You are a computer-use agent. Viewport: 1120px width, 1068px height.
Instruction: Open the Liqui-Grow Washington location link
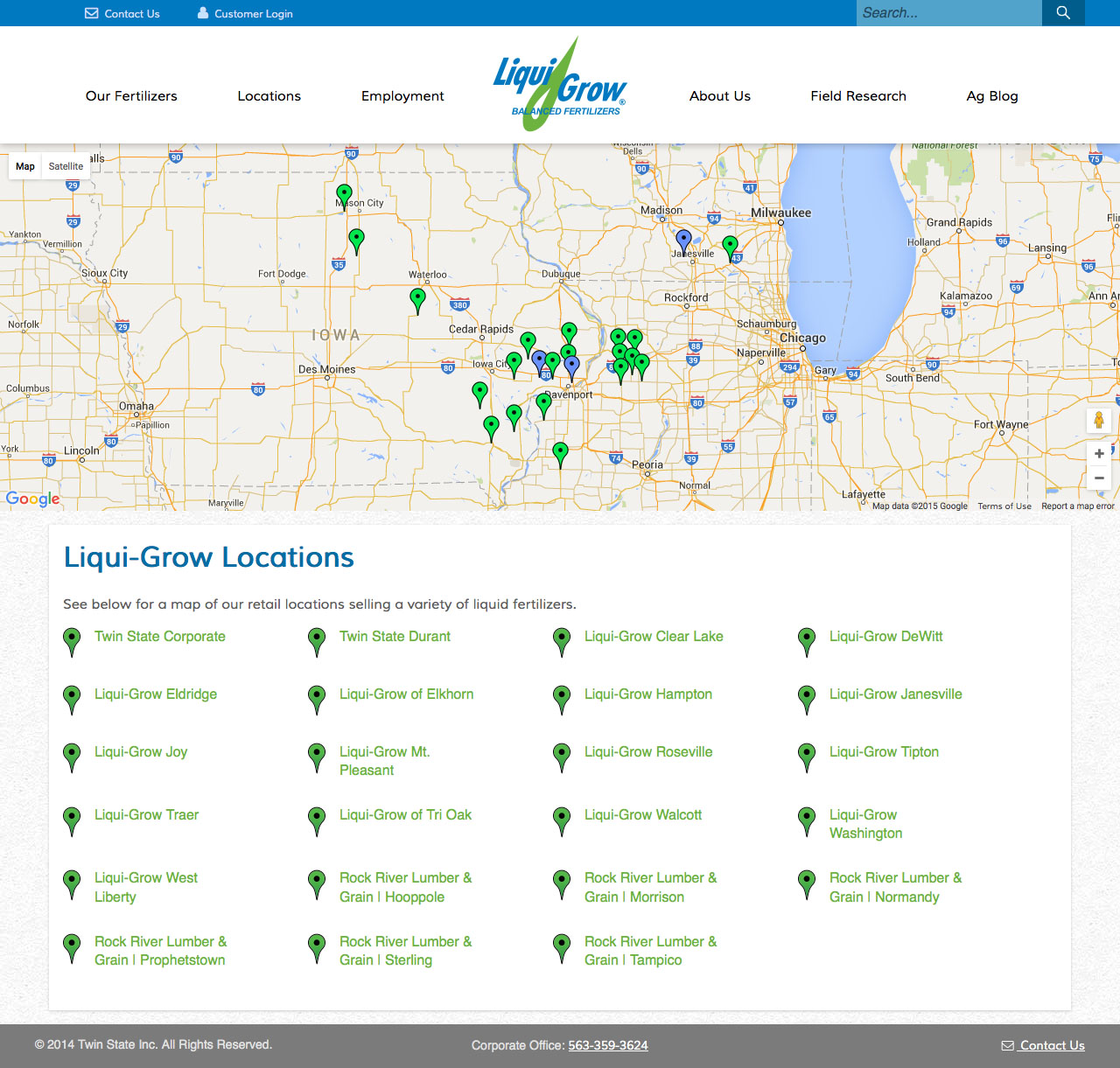pyautogui.click(x=865, y=824)
